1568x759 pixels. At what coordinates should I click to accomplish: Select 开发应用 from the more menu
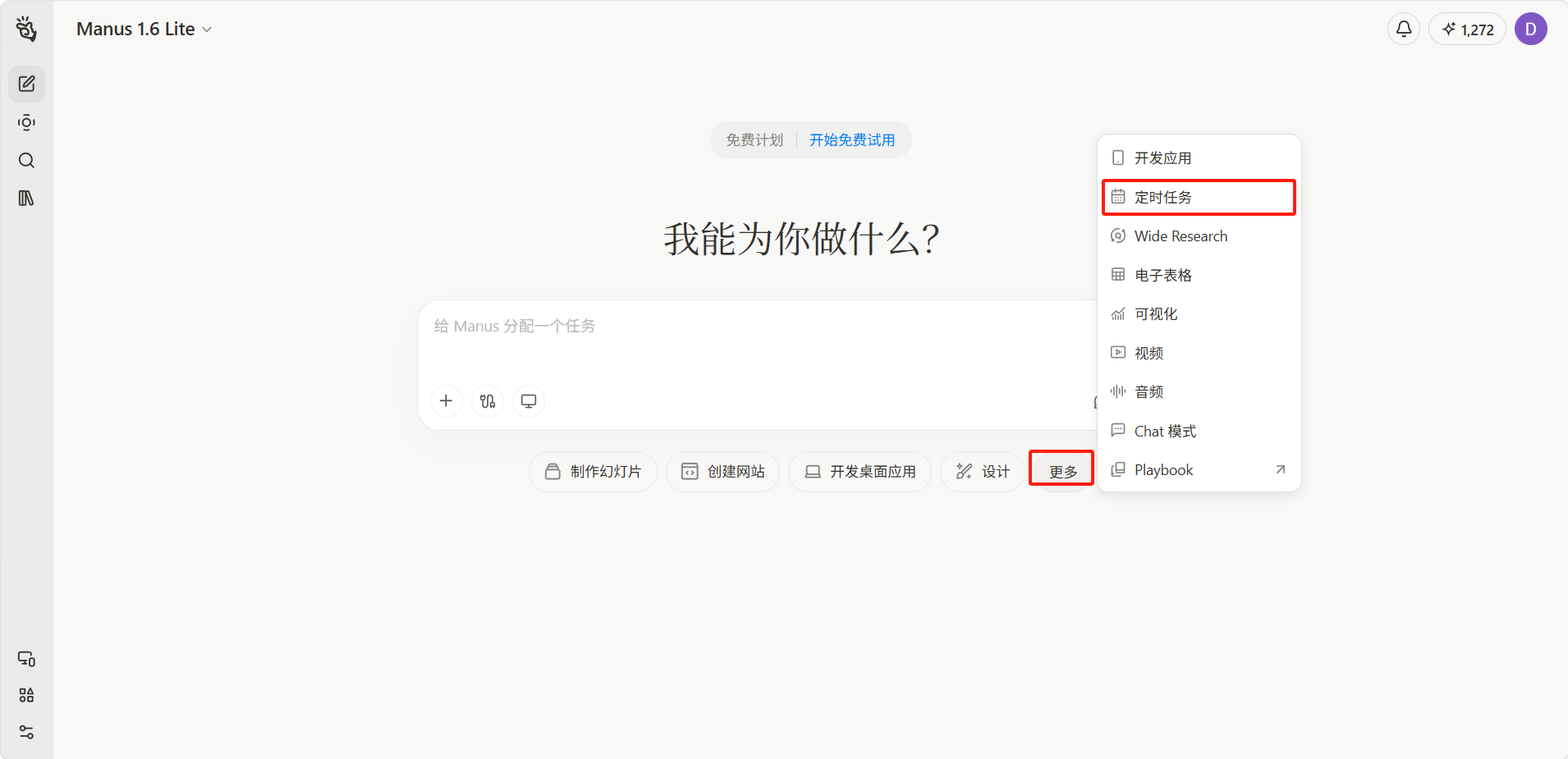click(x=1199, y=158)
